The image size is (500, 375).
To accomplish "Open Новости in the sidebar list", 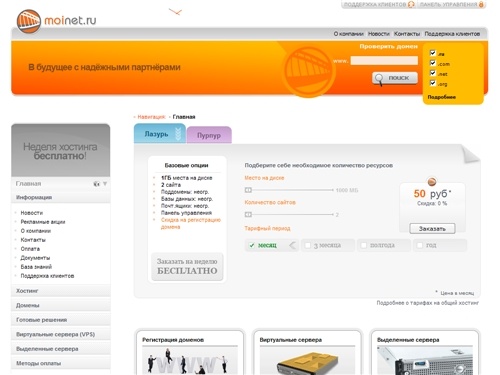I will 32,213.
